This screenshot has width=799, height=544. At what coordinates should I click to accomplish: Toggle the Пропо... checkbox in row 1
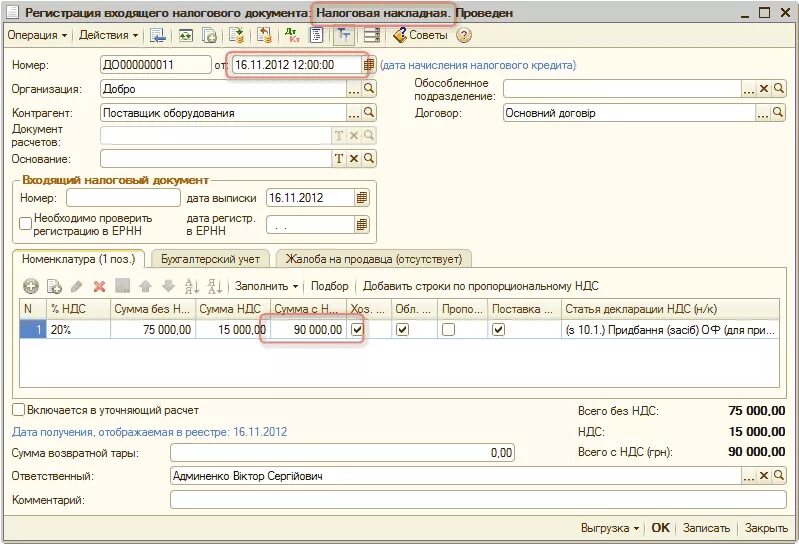coord(448,330)
